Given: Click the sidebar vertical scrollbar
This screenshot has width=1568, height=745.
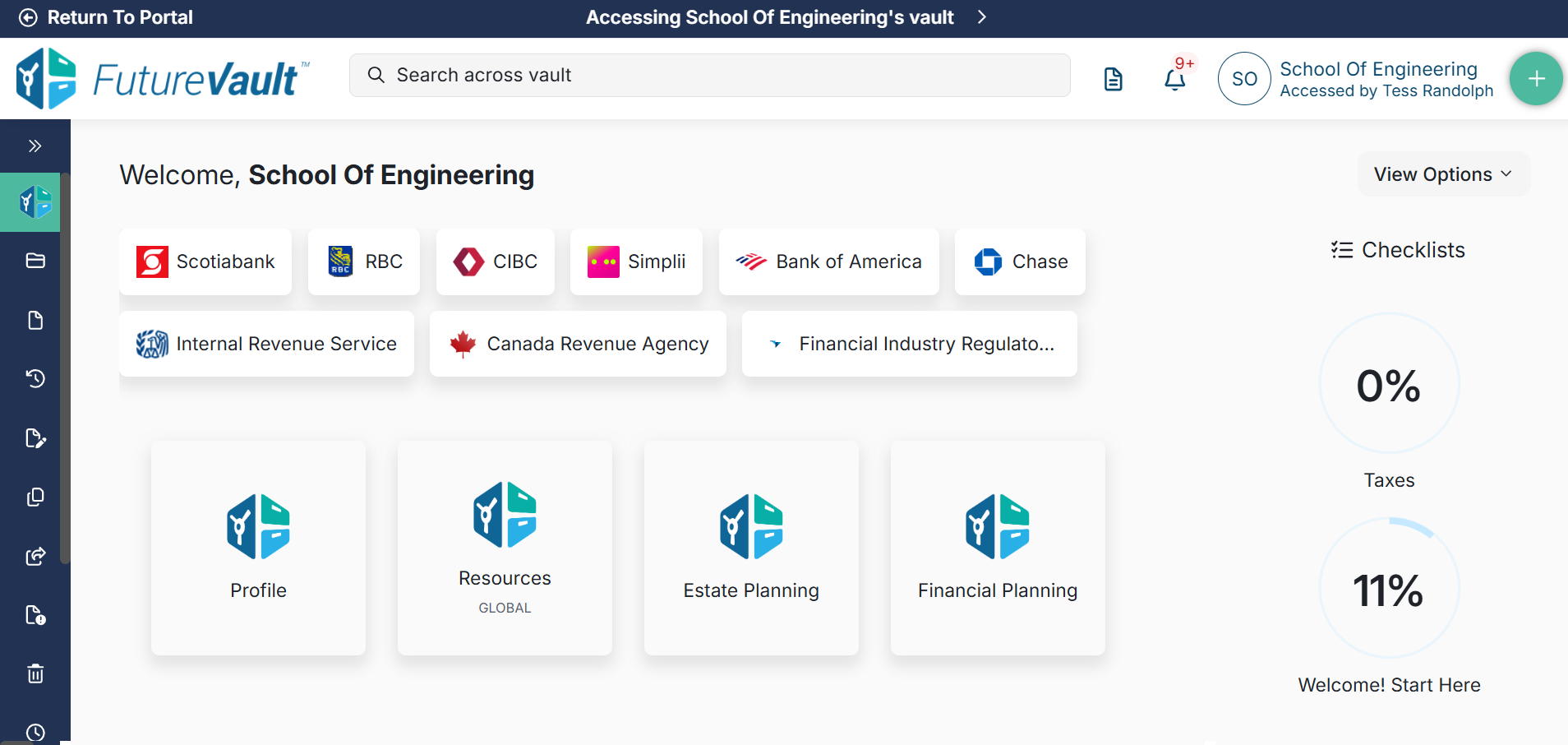Looking at the screenshot, I should pyautogui.click(x=65, y=370).
